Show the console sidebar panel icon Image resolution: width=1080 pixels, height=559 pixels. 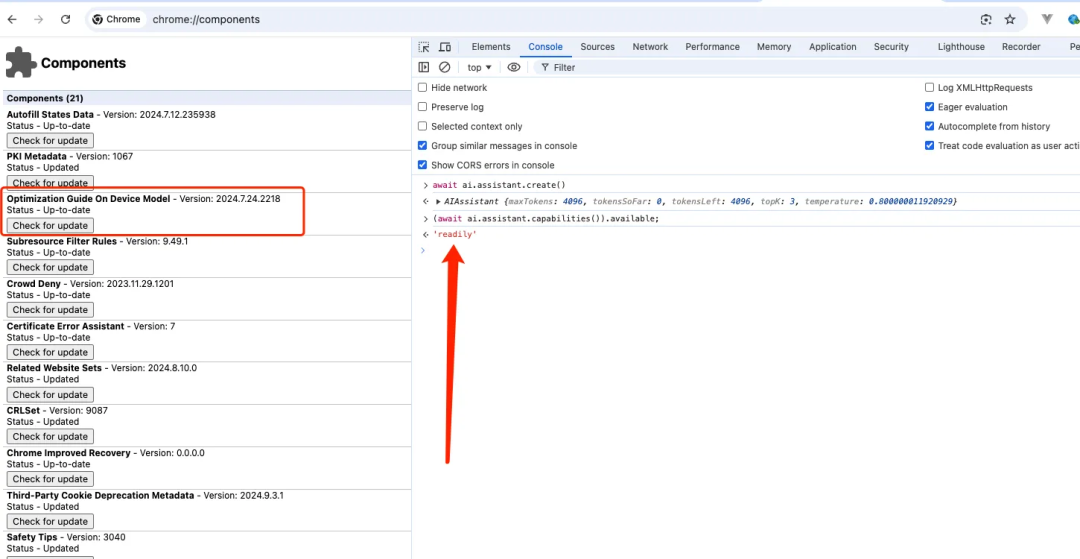424,67
